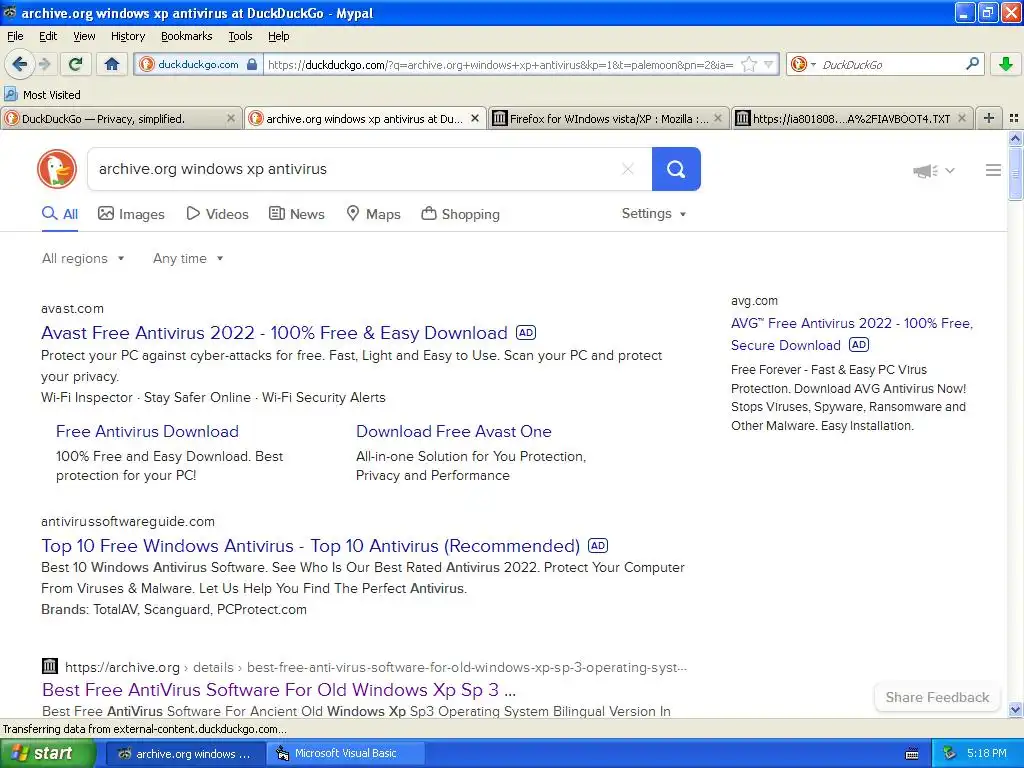Clear the search query with X
The height and width of the screenshot is (768, 1024).
(628, 169)
